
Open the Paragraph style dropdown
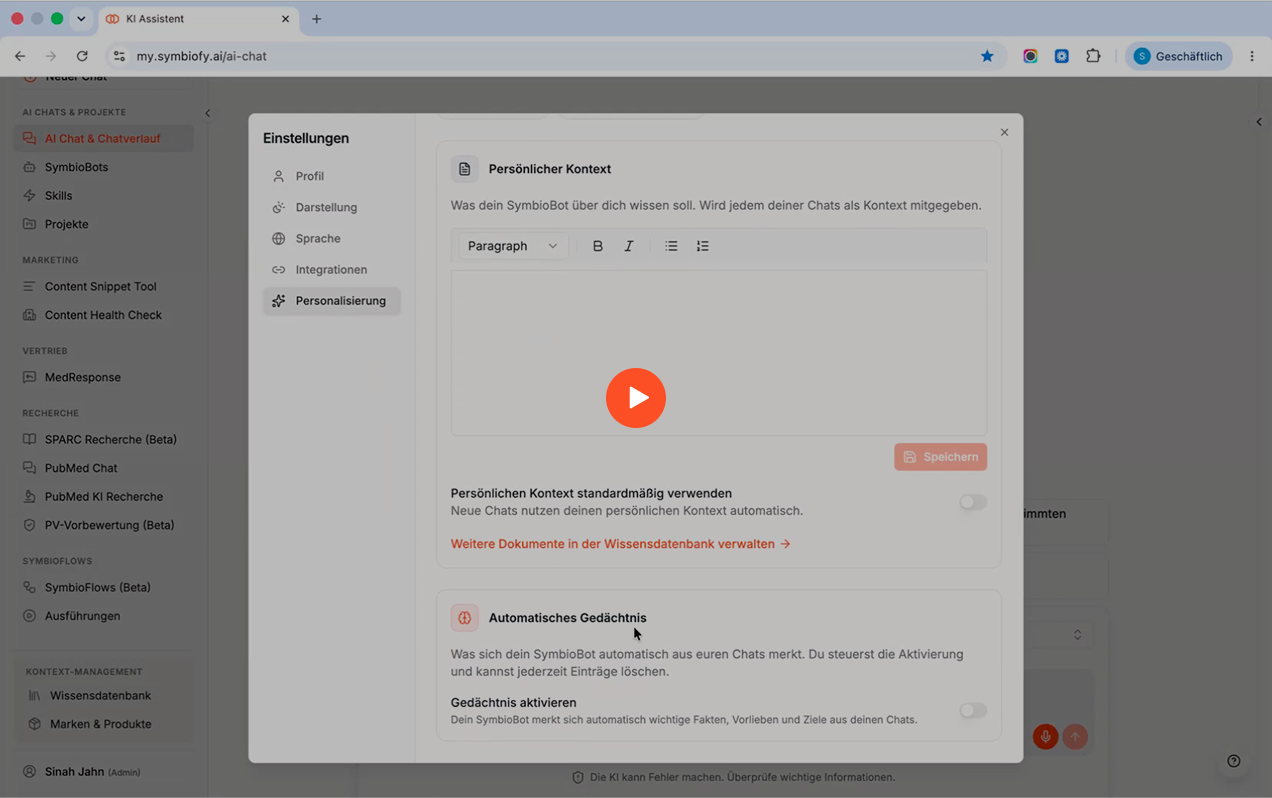pyautogui.click(x=513, y=246)
